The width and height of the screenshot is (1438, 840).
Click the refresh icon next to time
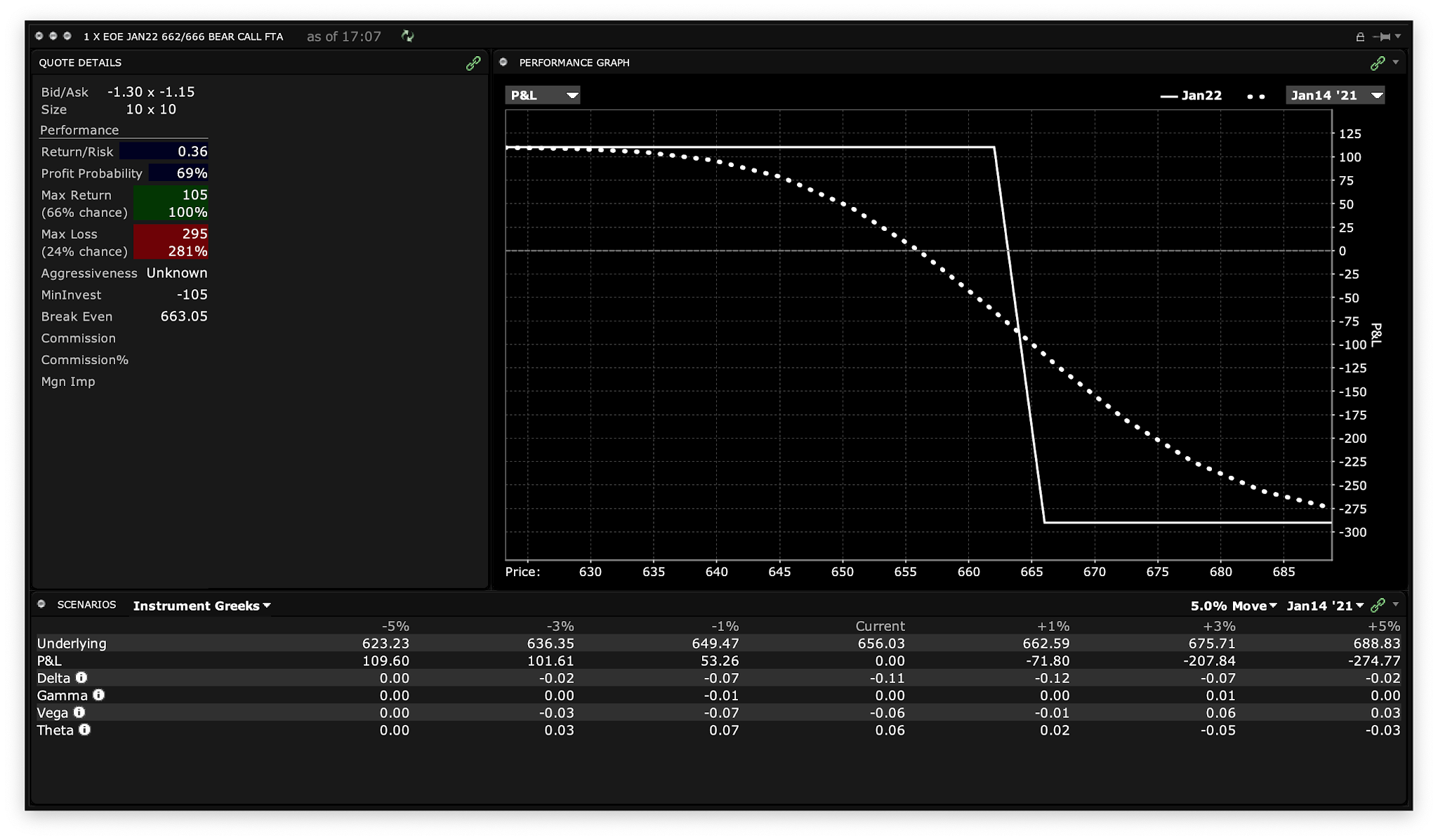click(x=407, y=36)
